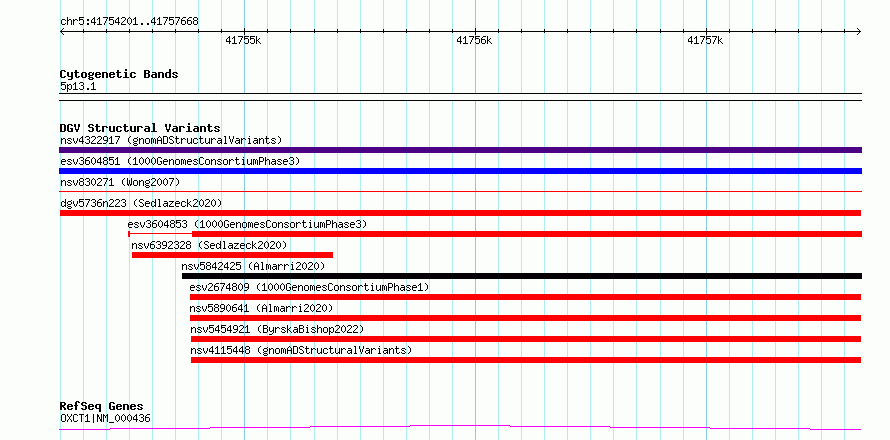
Task: Select the 5p13.1 band label
Action: [x=78, y=87]
